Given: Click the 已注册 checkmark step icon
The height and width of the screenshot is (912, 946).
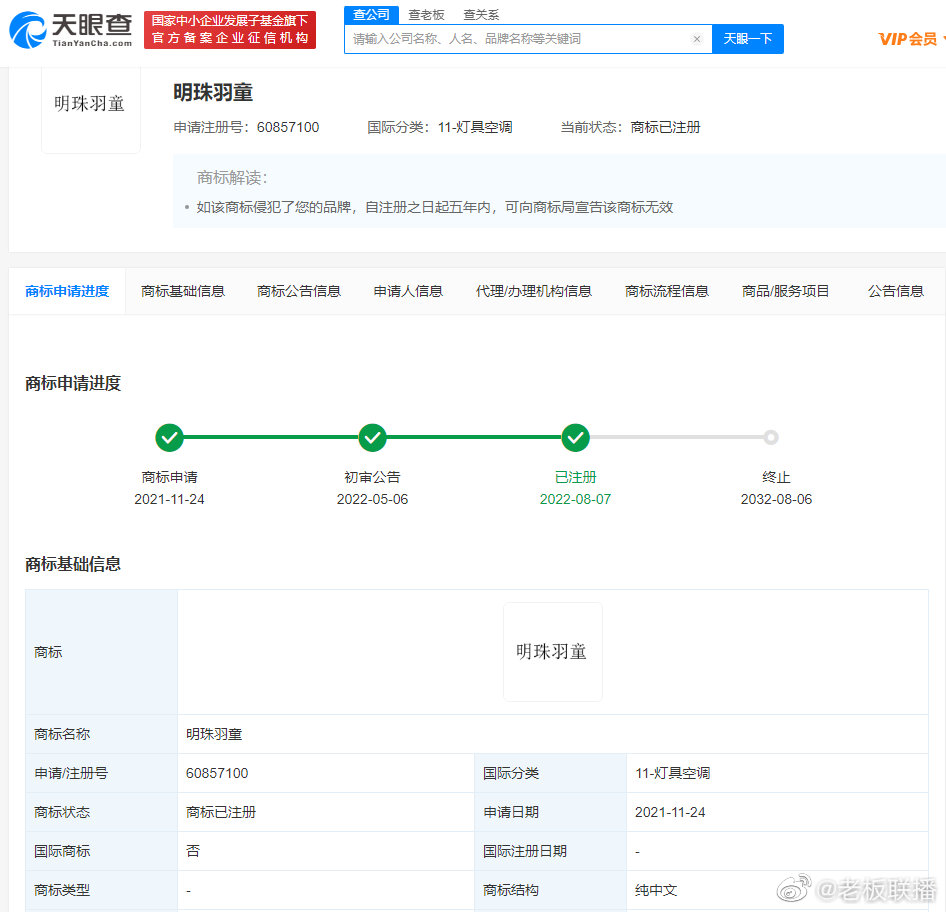Looking at the screenshot, I should coord(575,438).
